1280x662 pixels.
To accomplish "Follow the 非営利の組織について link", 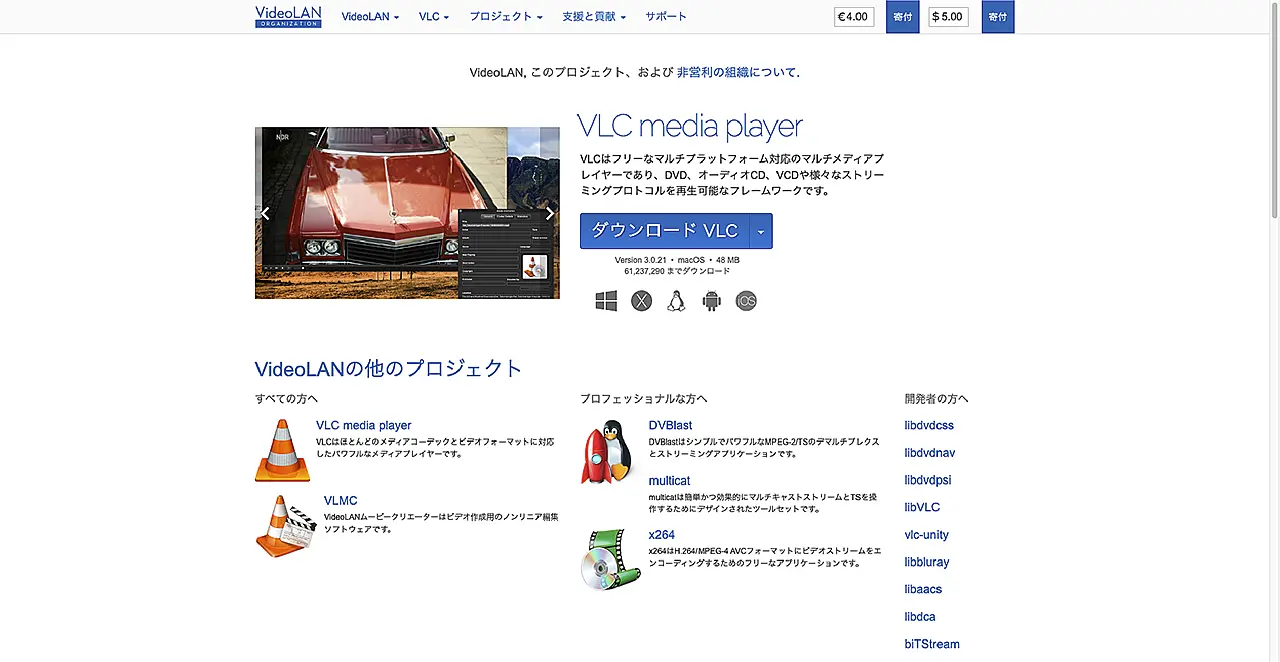I will pyautogui.click(x=736, y=73).
